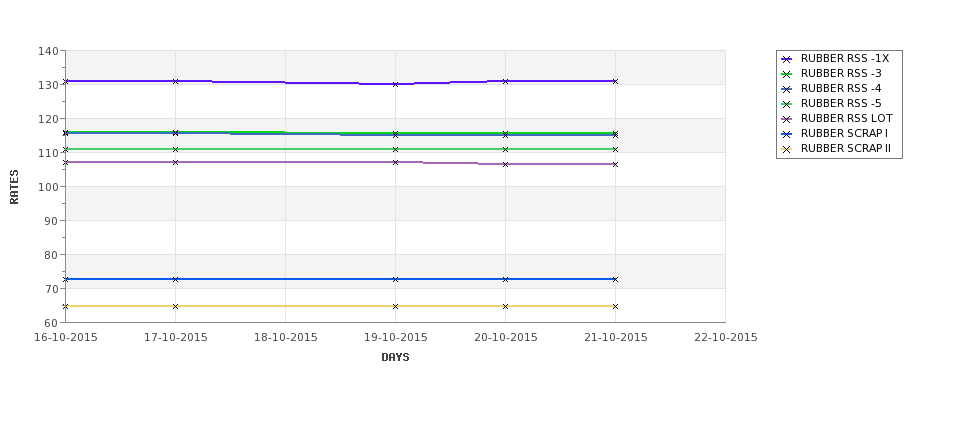This screenshot has height=429, width=975.
Task: Click the RUBBER SCRAP II legend marker
Action: (x=787, y=149)
